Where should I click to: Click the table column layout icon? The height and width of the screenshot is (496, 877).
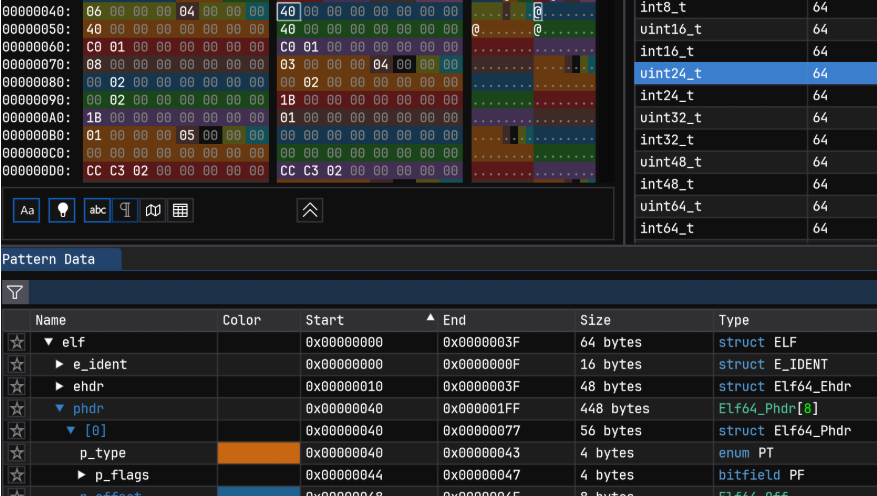[x=180, y=210]
